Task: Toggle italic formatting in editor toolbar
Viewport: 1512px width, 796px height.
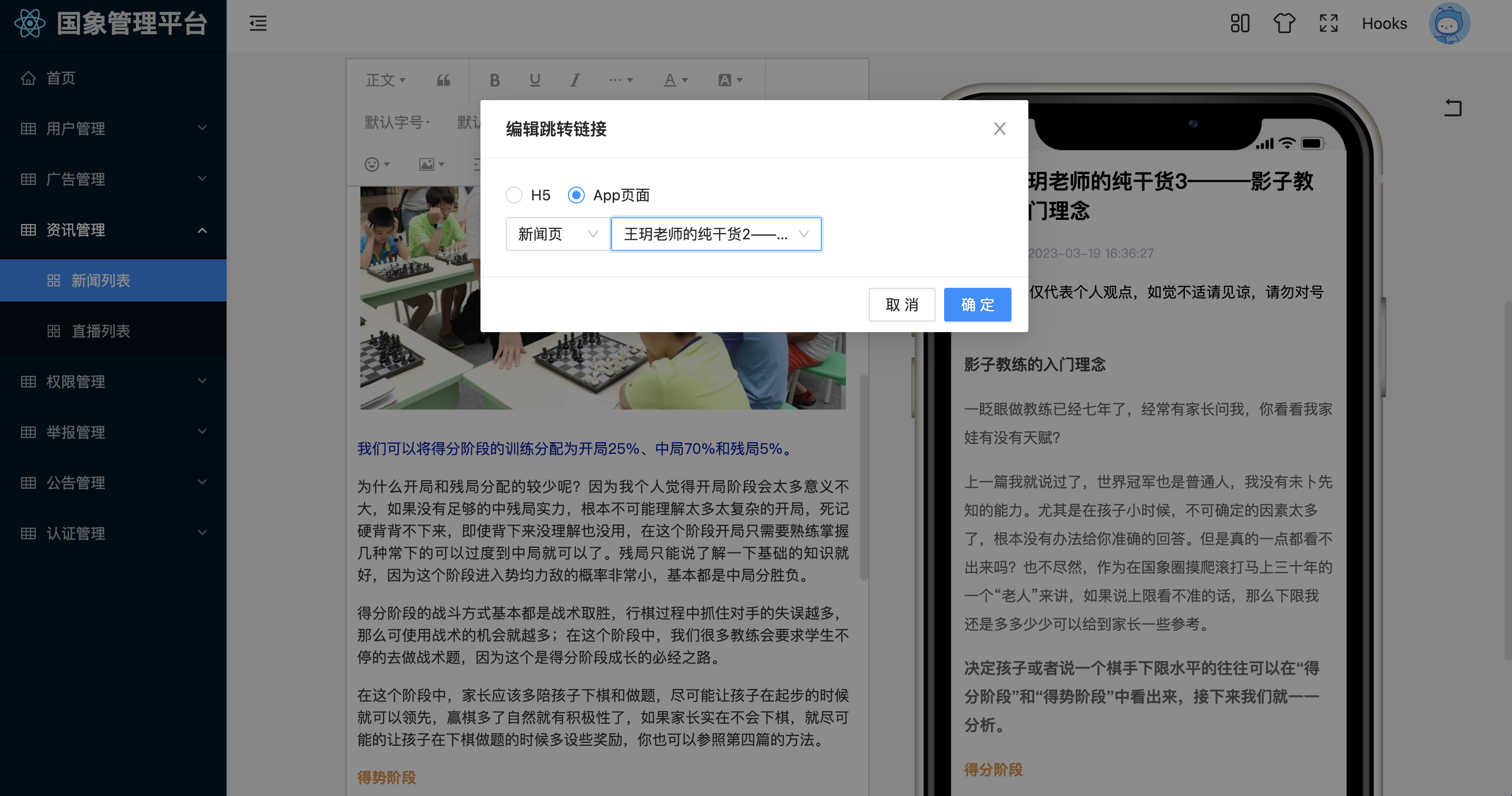Action: point(575,80)
